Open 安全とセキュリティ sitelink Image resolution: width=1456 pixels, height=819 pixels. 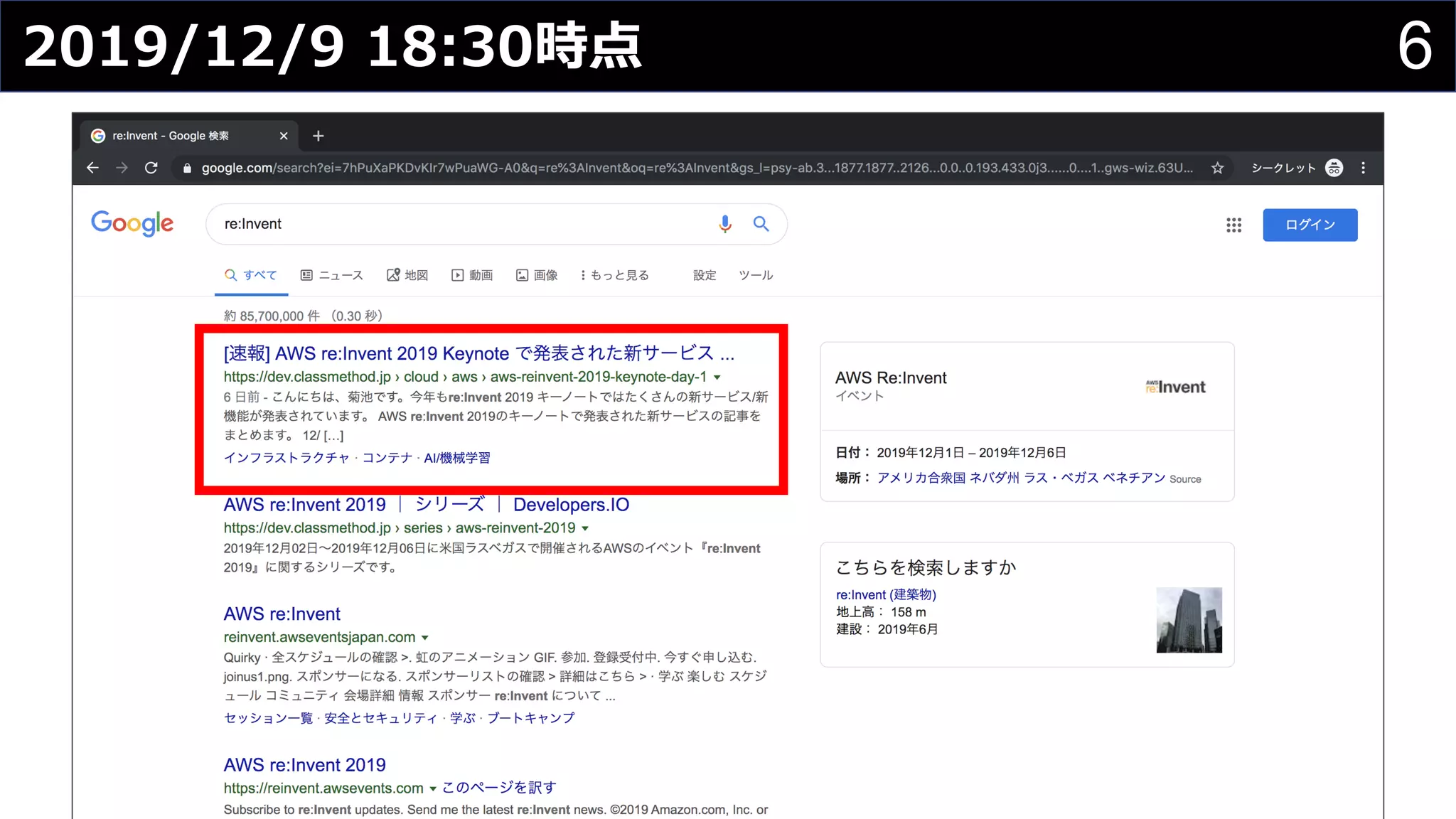(380, 718)
